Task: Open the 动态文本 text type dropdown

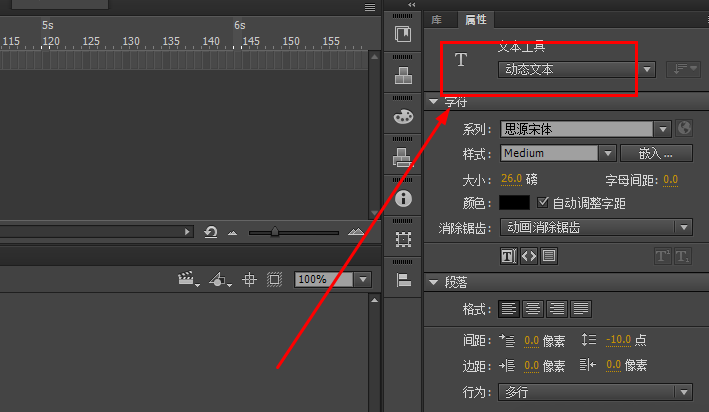Action: coord(577,69)
